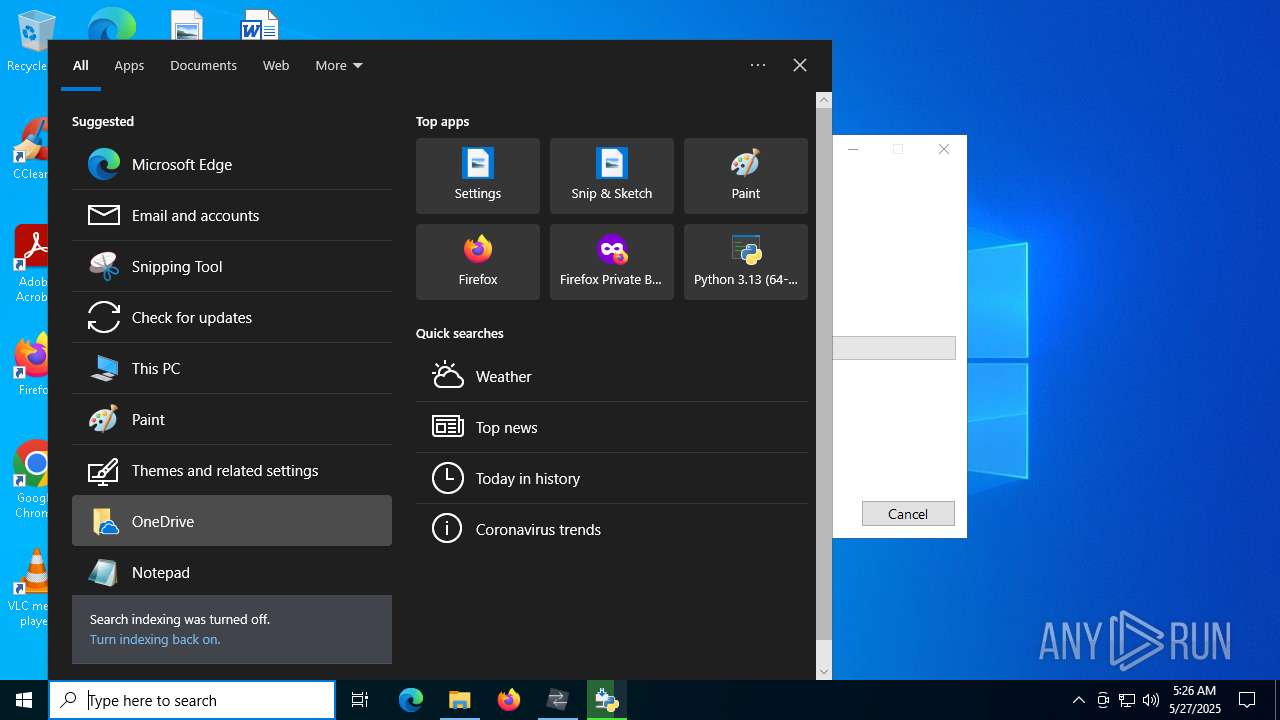Open search options ellipsis menu
Image resolution: width=1280 pixels, height=720 pixels.
758,65
